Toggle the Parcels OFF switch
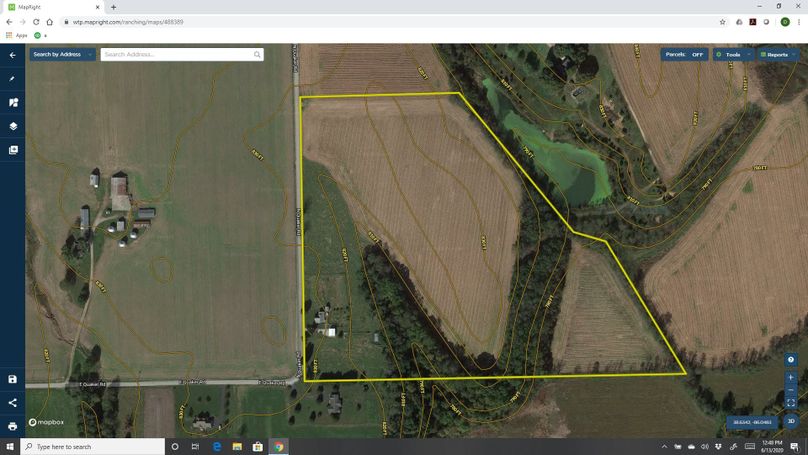This screenshot has width=808, height=455. tap(684, 55)
